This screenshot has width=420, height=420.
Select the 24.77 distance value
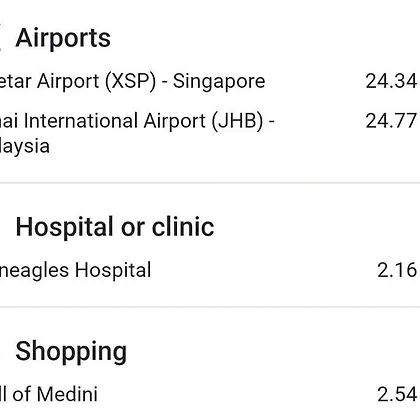[x=391, y=121]
